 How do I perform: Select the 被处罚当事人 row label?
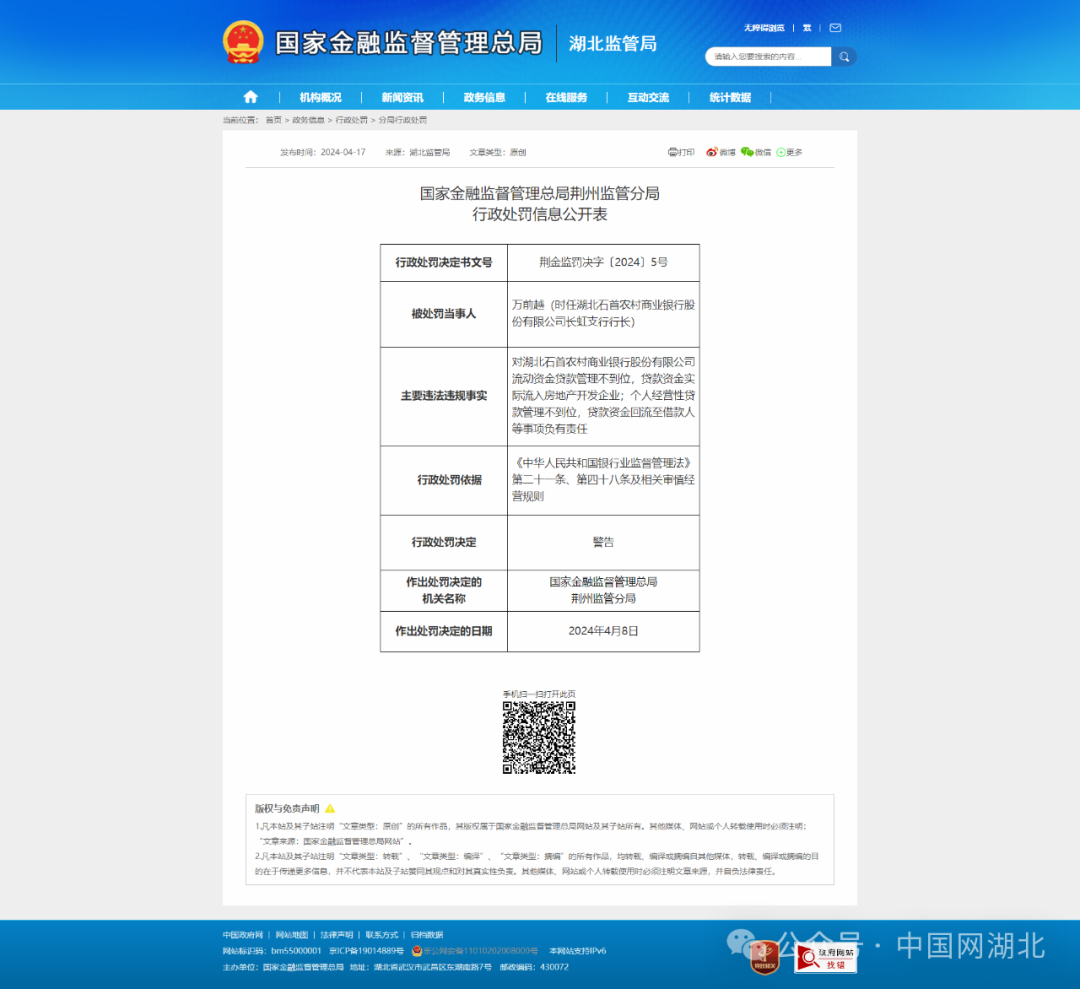click(444, 314)
